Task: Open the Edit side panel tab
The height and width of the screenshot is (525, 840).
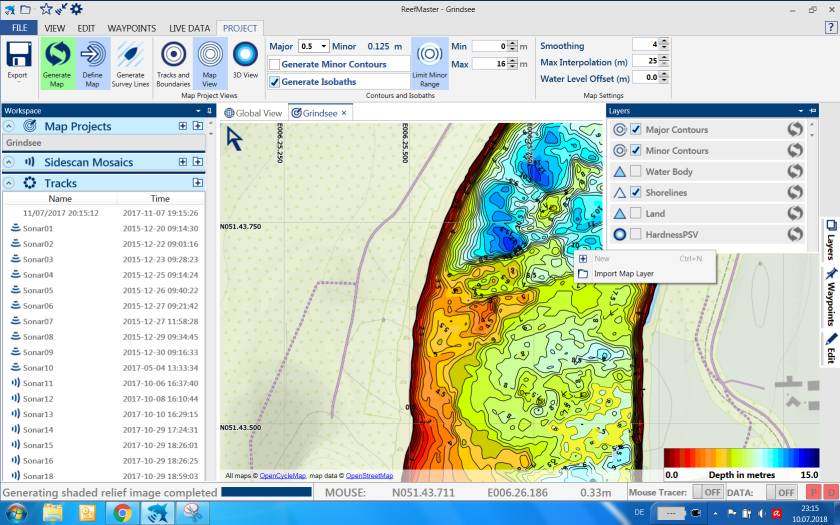Action: [830, 349]
